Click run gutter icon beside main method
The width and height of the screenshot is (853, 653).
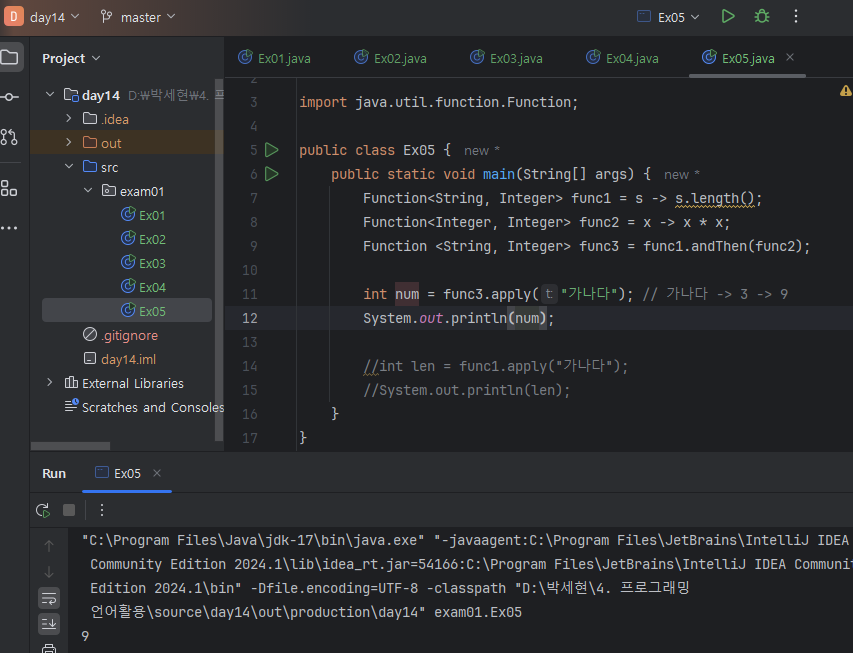pyautogui.click(x=271, y=174)
